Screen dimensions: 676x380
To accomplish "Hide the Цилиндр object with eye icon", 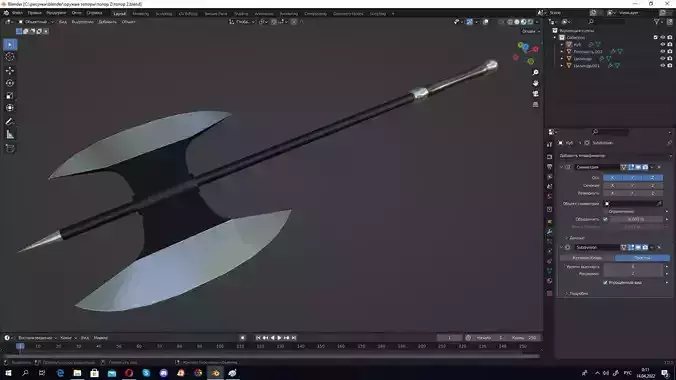I will pyautogui.click(x=663, y=59).
